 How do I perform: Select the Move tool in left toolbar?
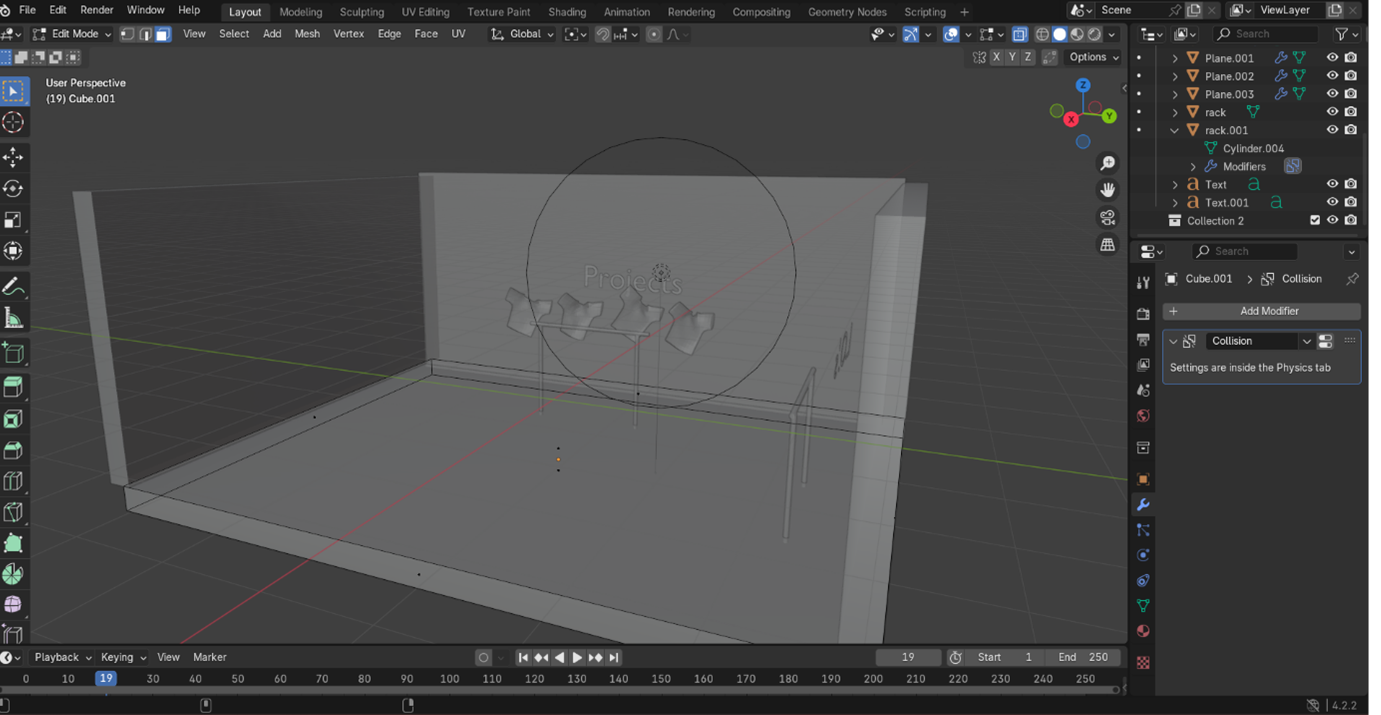tap(13, 157)
